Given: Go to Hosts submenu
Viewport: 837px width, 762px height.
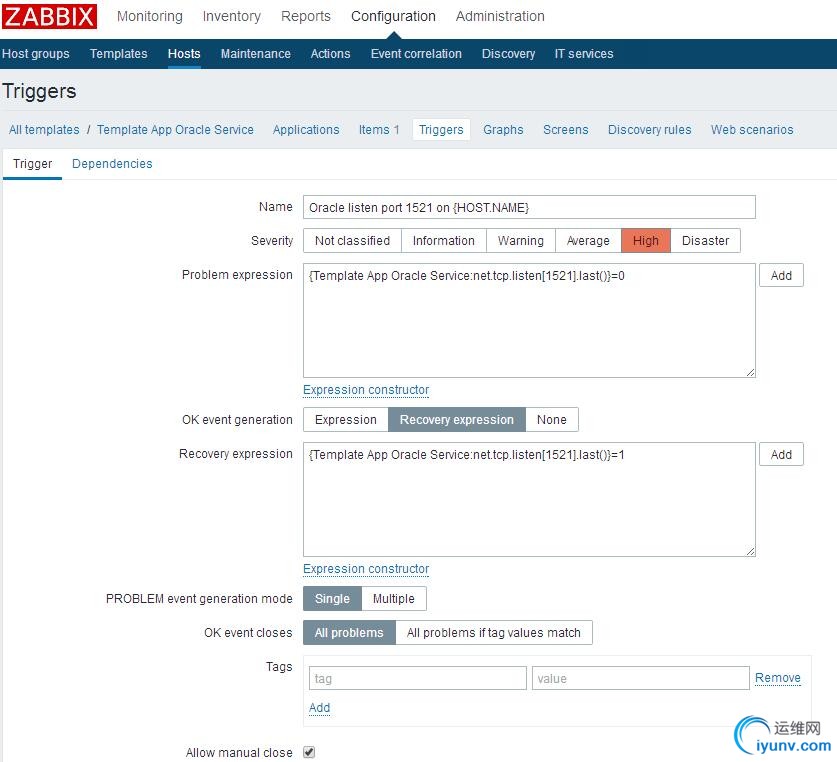Looking at the screenshot, I should tap(184, 53).
